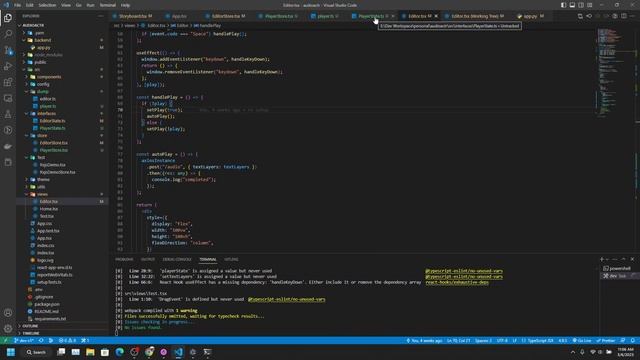Click the notifications bell in status bar
This screenshot has width=640, height=360.
[x=633, y=340]
